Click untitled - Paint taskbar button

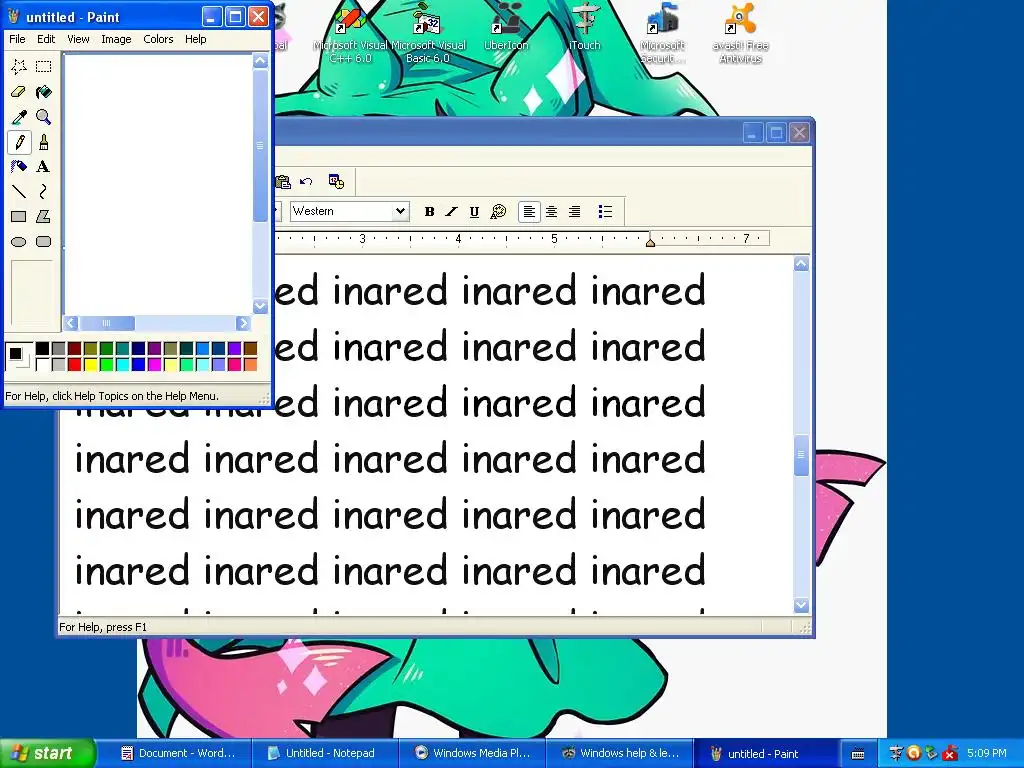click(x=765, y=754)
